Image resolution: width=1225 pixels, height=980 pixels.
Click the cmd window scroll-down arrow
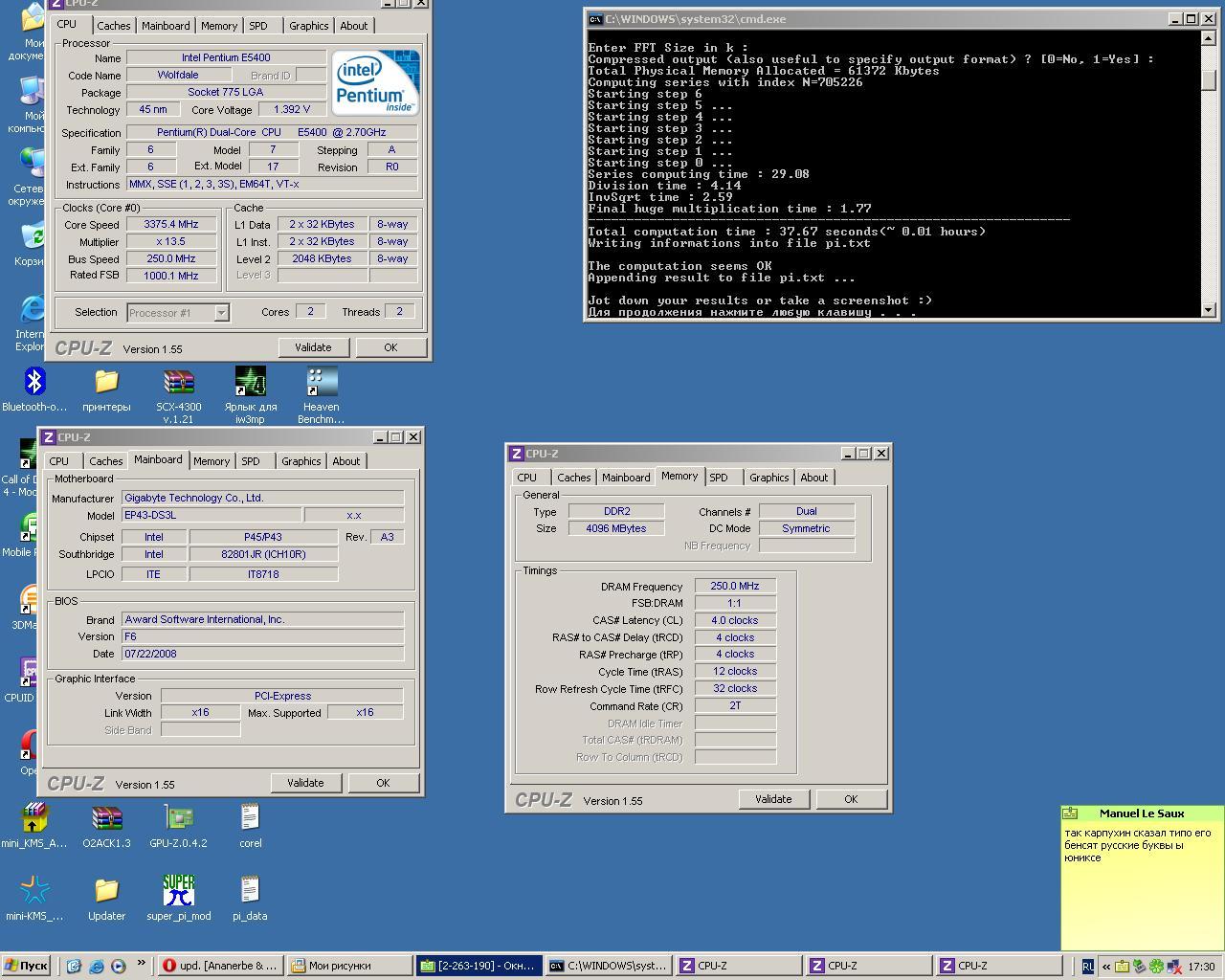click(x=1208, y=310)
